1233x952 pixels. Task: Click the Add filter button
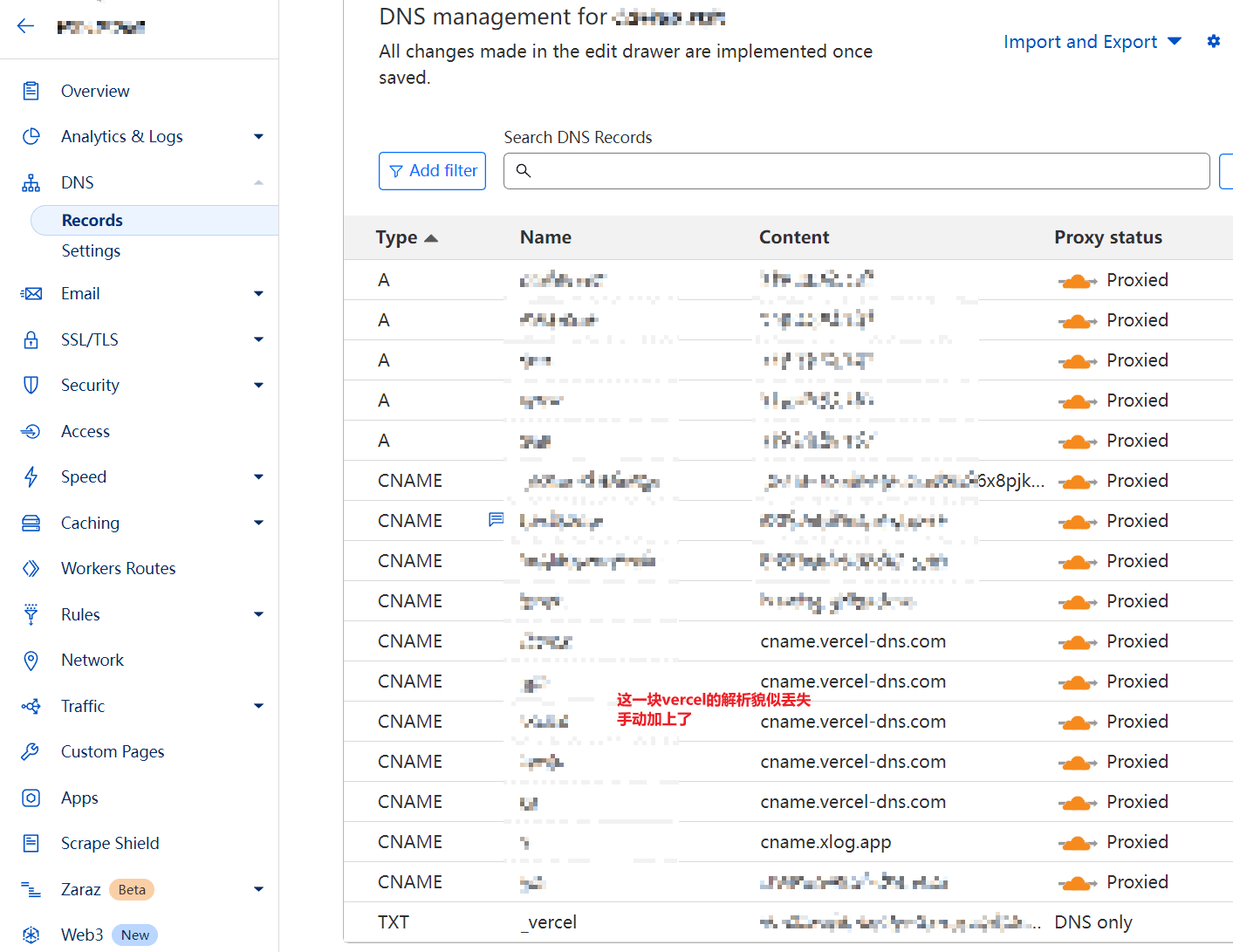(x=432, y=171)
